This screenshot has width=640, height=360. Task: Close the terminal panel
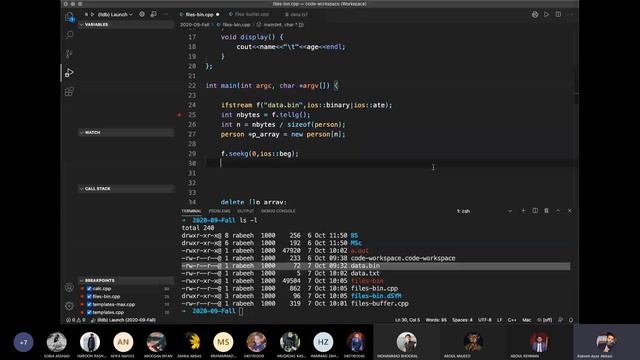(x=570, y=211)
